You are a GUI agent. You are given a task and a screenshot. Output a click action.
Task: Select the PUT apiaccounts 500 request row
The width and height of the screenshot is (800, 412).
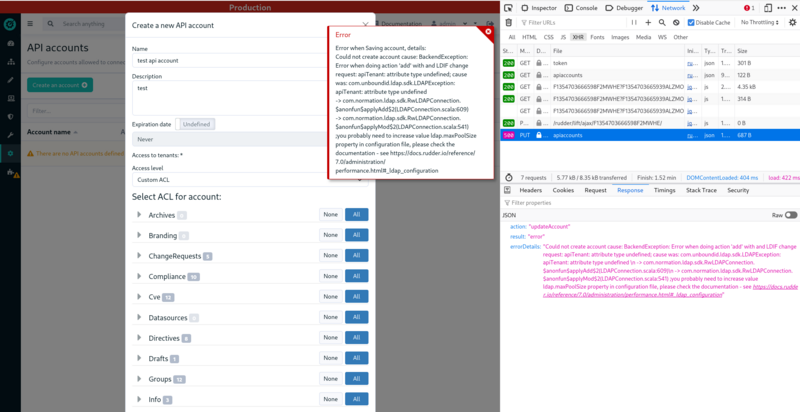650,135
